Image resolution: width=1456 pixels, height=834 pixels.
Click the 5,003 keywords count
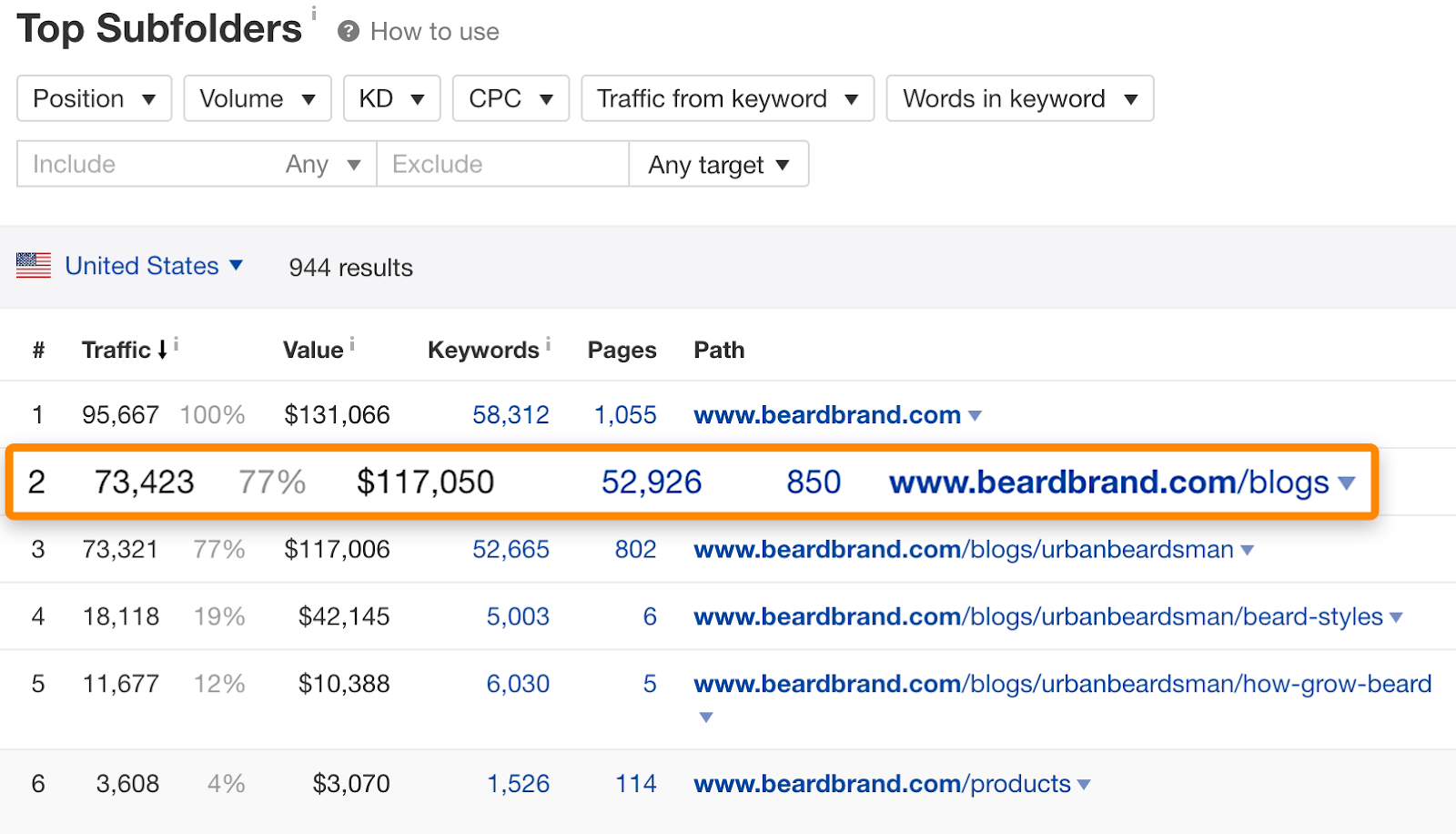(x=518, y=617)
